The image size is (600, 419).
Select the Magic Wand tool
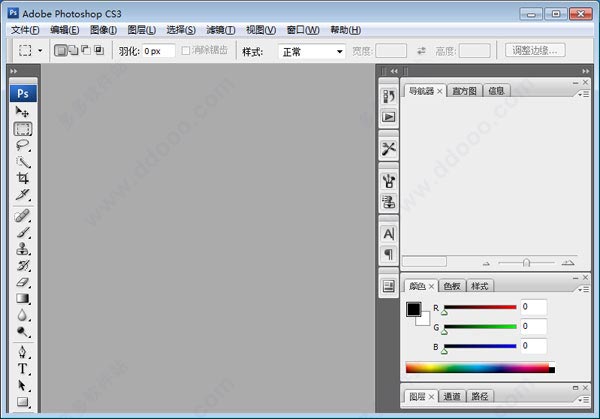(x=23, y=162)
